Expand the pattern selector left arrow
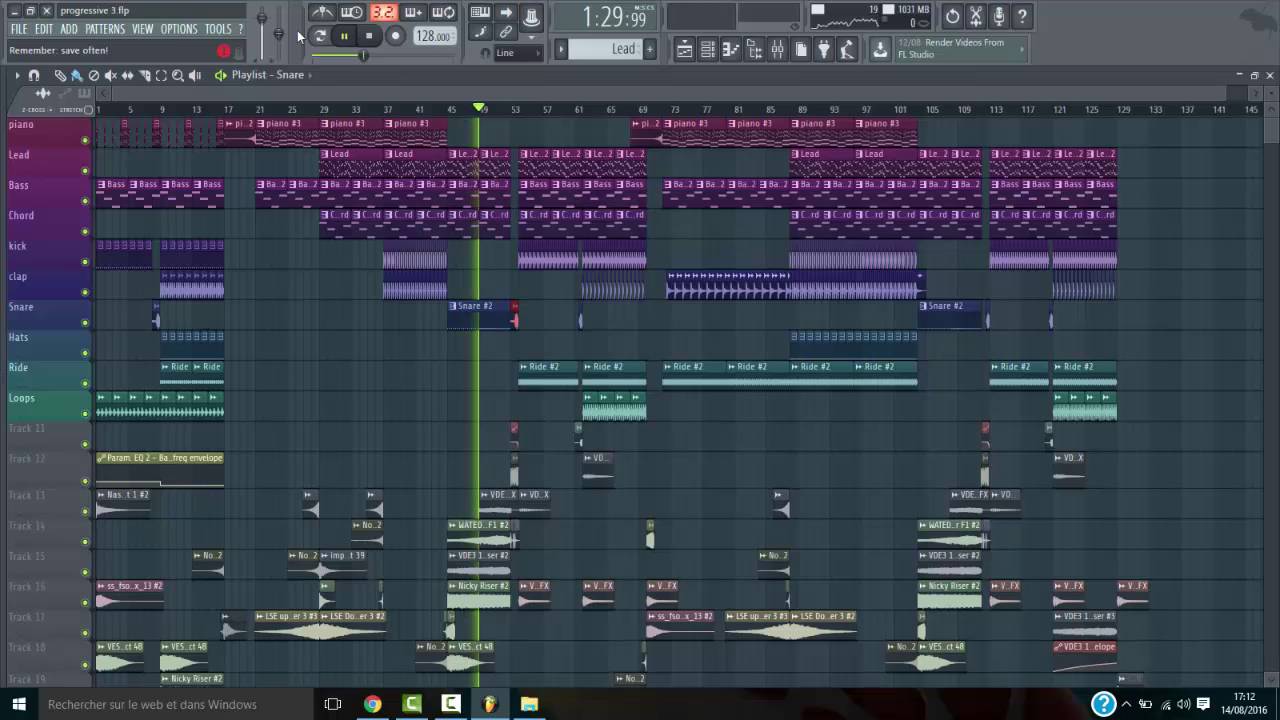Image resolution: width=1280 pixels, height=720 pixels. [x=562, y=49]
